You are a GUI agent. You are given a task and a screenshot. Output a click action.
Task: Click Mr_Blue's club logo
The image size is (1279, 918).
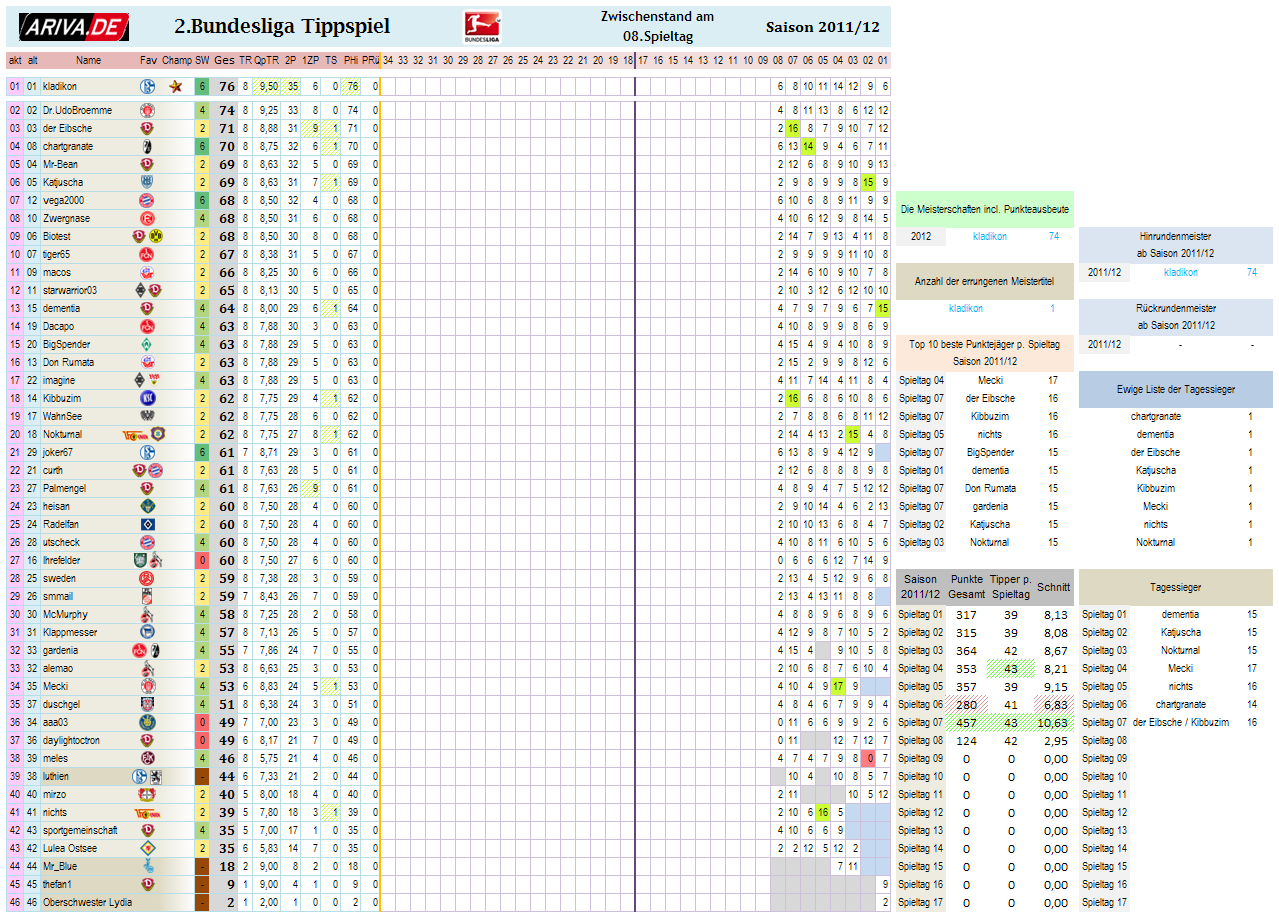[x=147, y=867]
